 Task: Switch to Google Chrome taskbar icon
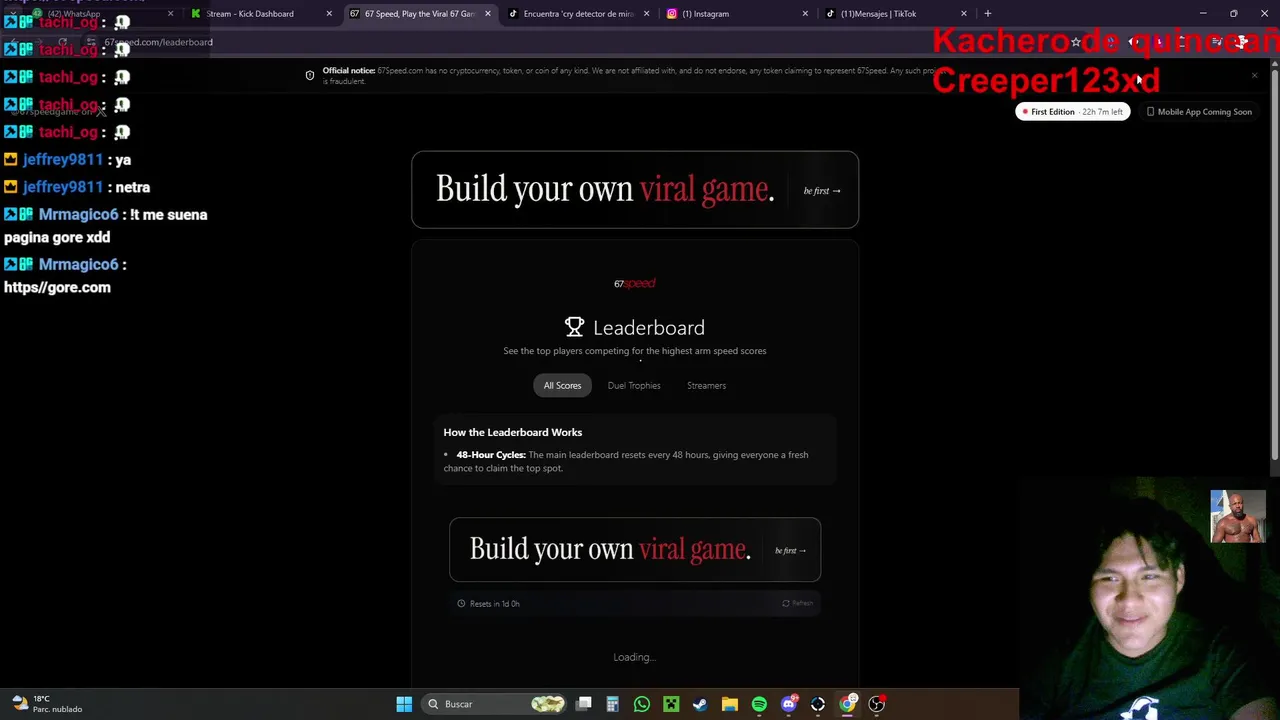pyautogui.click(x=847, y=704)
